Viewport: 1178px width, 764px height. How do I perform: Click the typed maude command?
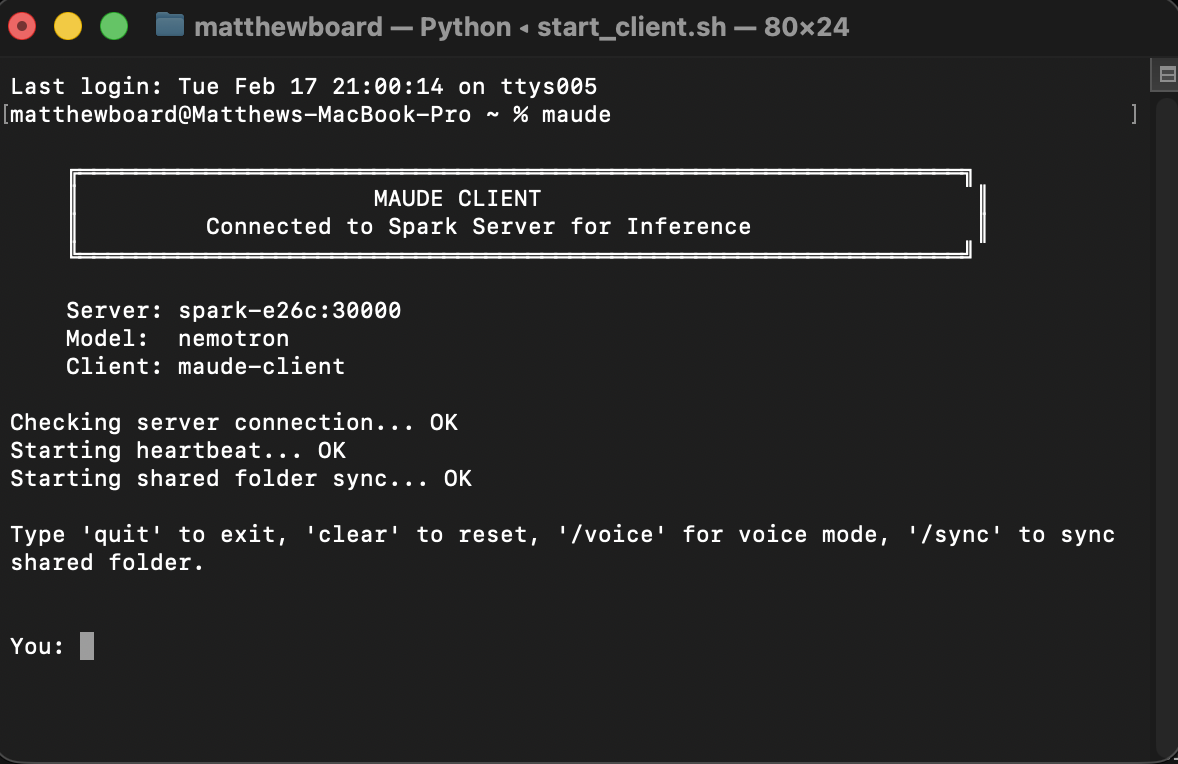click(576, 114)
